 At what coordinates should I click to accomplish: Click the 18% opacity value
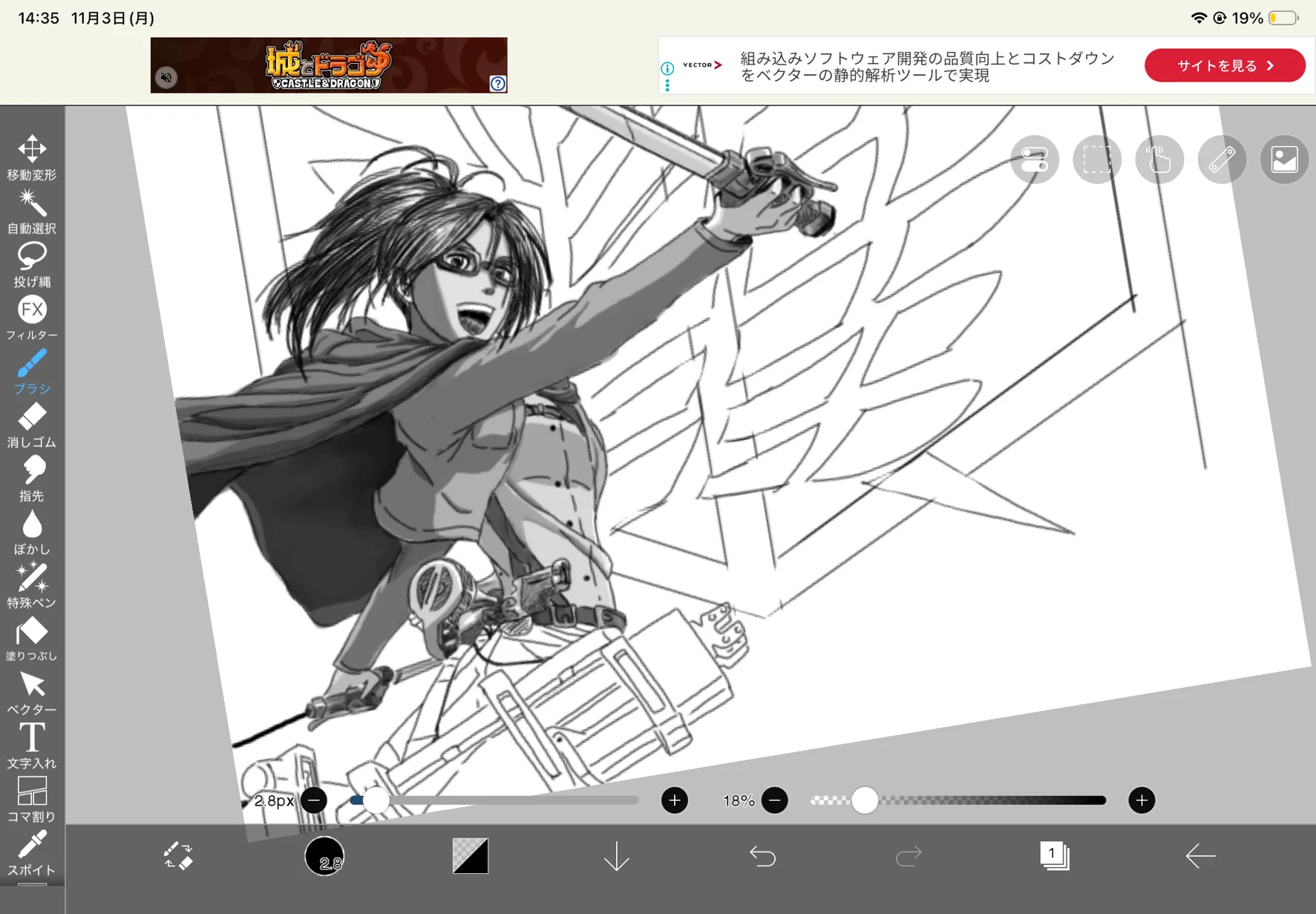point(739,801)
